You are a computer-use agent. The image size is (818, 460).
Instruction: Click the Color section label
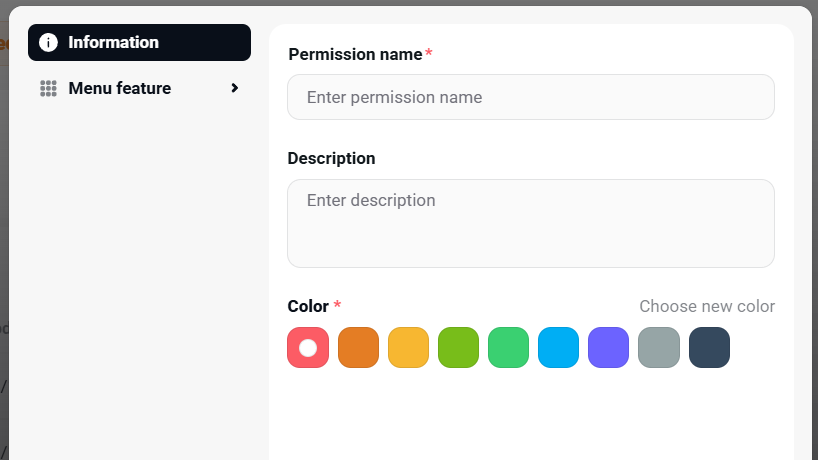pyautogui.click(x=308, y=306)
